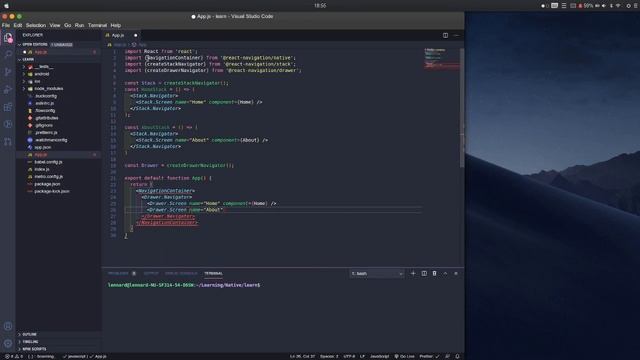Click the Split Editor icon
The image size is (640, 360).
445,36
